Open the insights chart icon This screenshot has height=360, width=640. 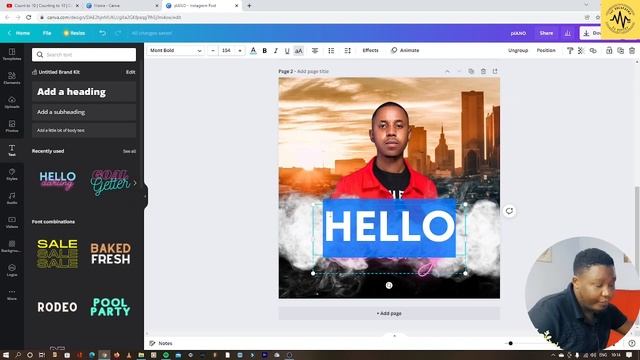568,33
